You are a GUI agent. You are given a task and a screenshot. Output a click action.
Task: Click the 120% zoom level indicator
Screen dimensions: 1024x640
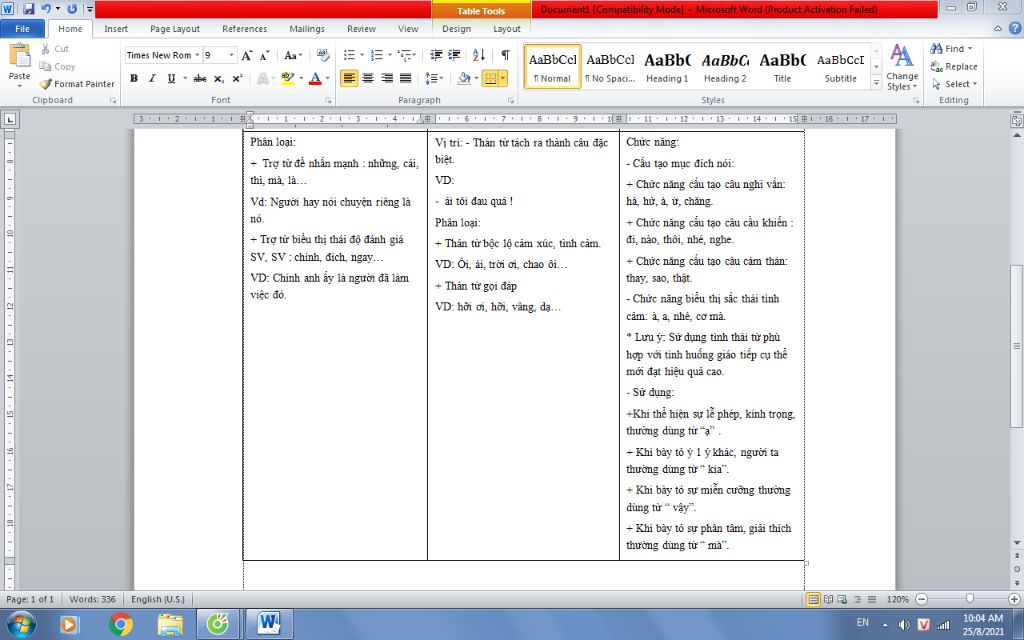(x=897, y=599)
